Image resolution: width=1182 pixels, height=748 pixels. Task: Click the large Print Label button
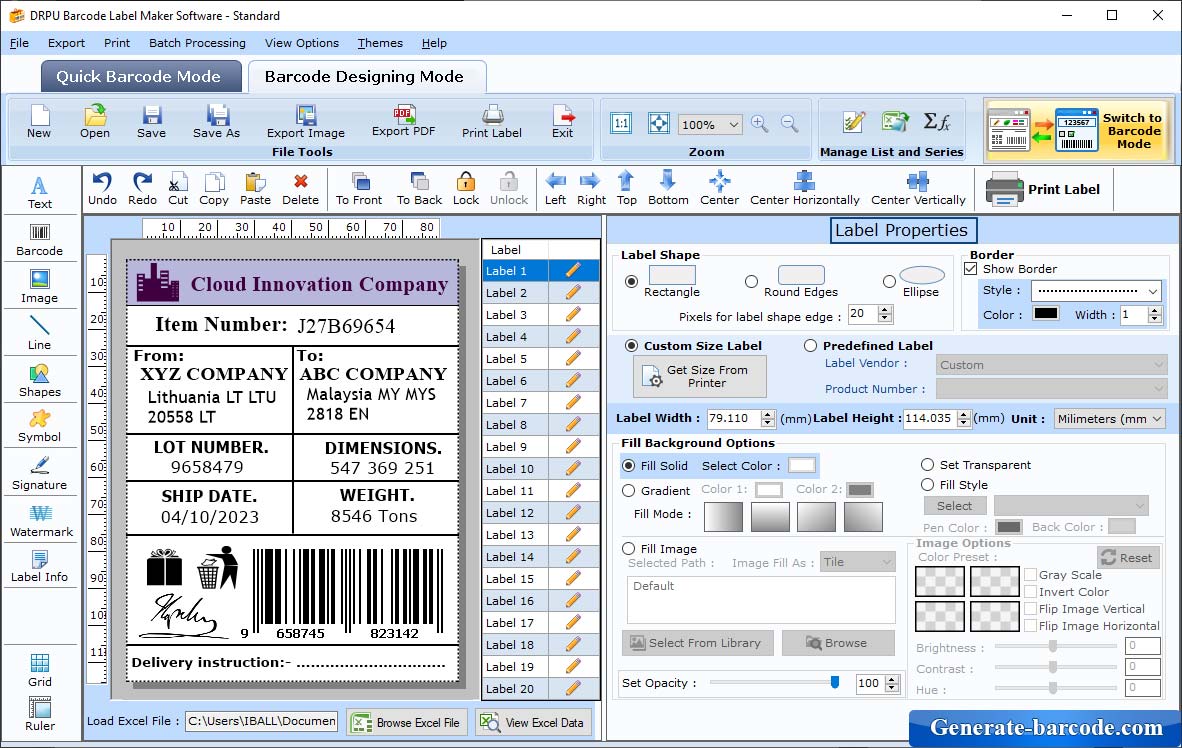(1043, 189)
